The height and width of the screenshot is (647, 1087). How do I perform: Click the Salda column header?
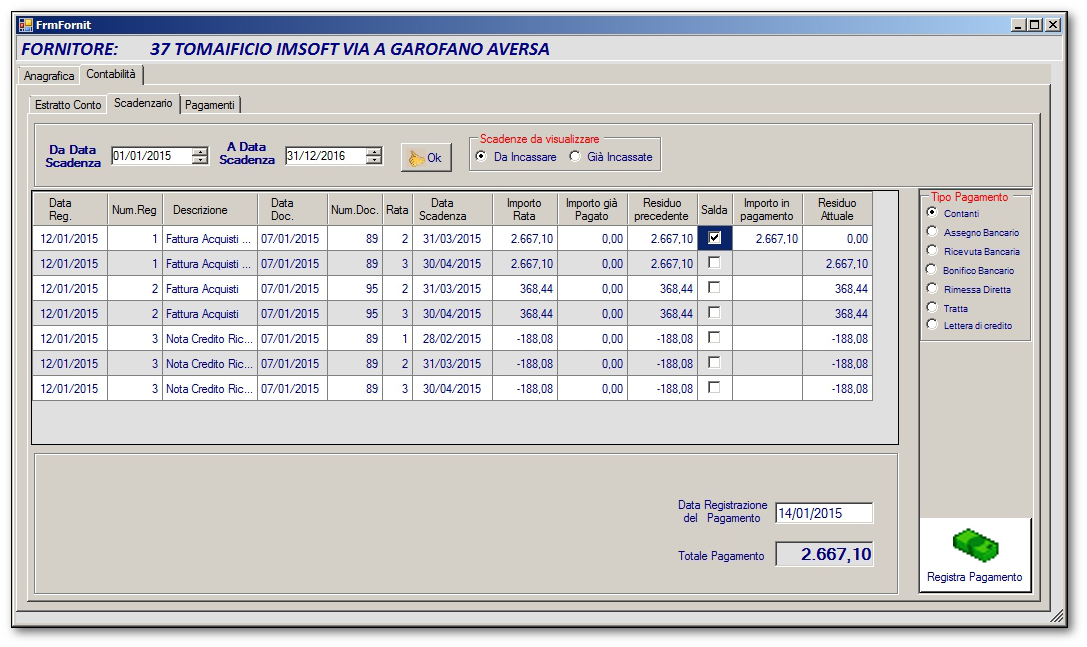coord(715,209)
